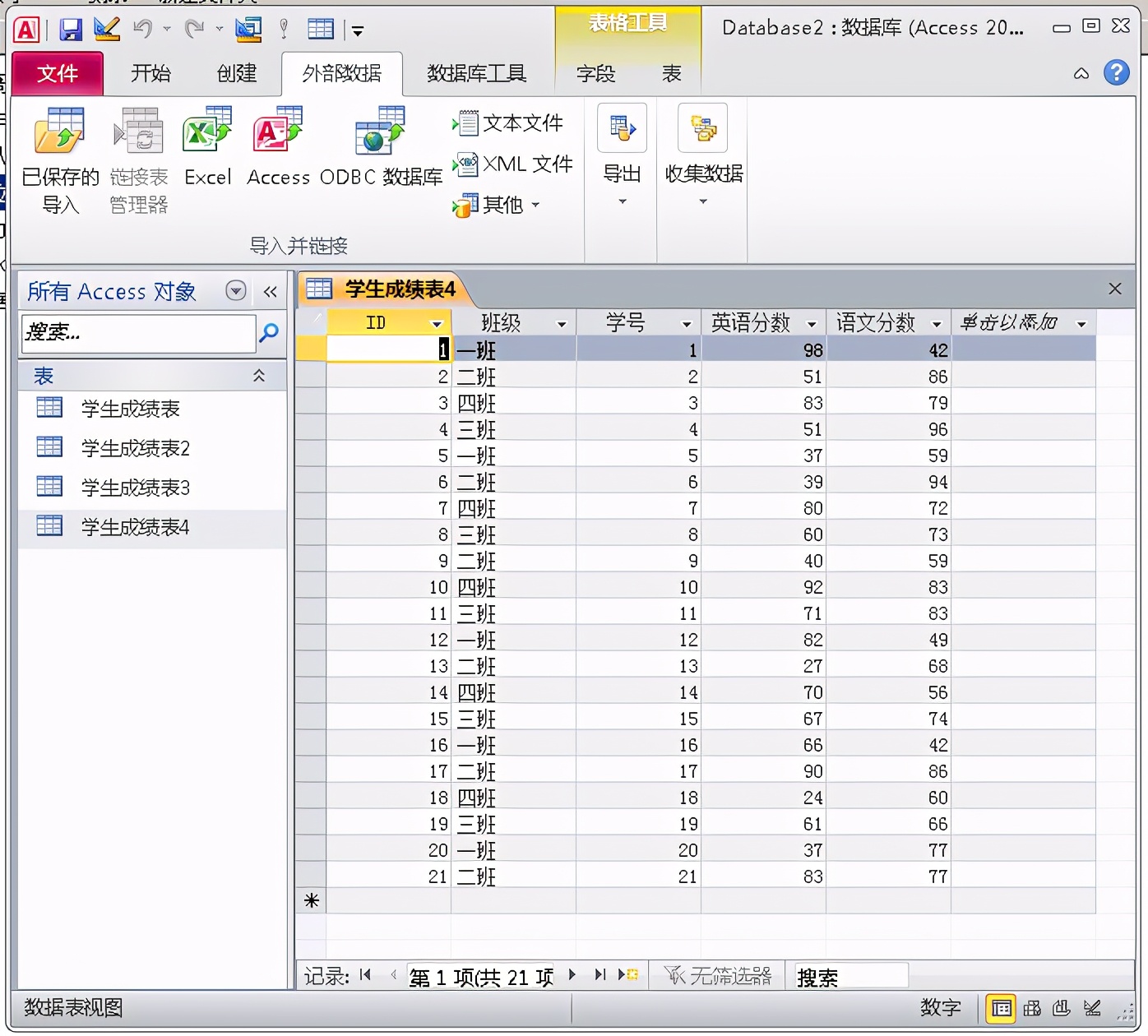Import an XML 文件
This screenshot has width=1148, height=1036.
513,164
